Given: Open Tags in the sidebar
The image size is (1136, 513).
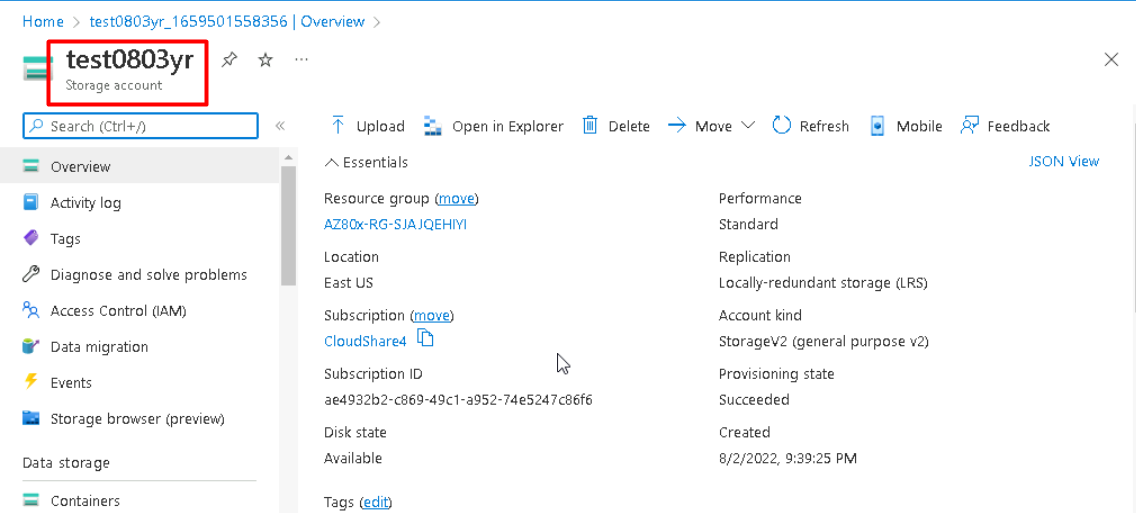Looking at the screenshot, I should [x=65, y=238].
